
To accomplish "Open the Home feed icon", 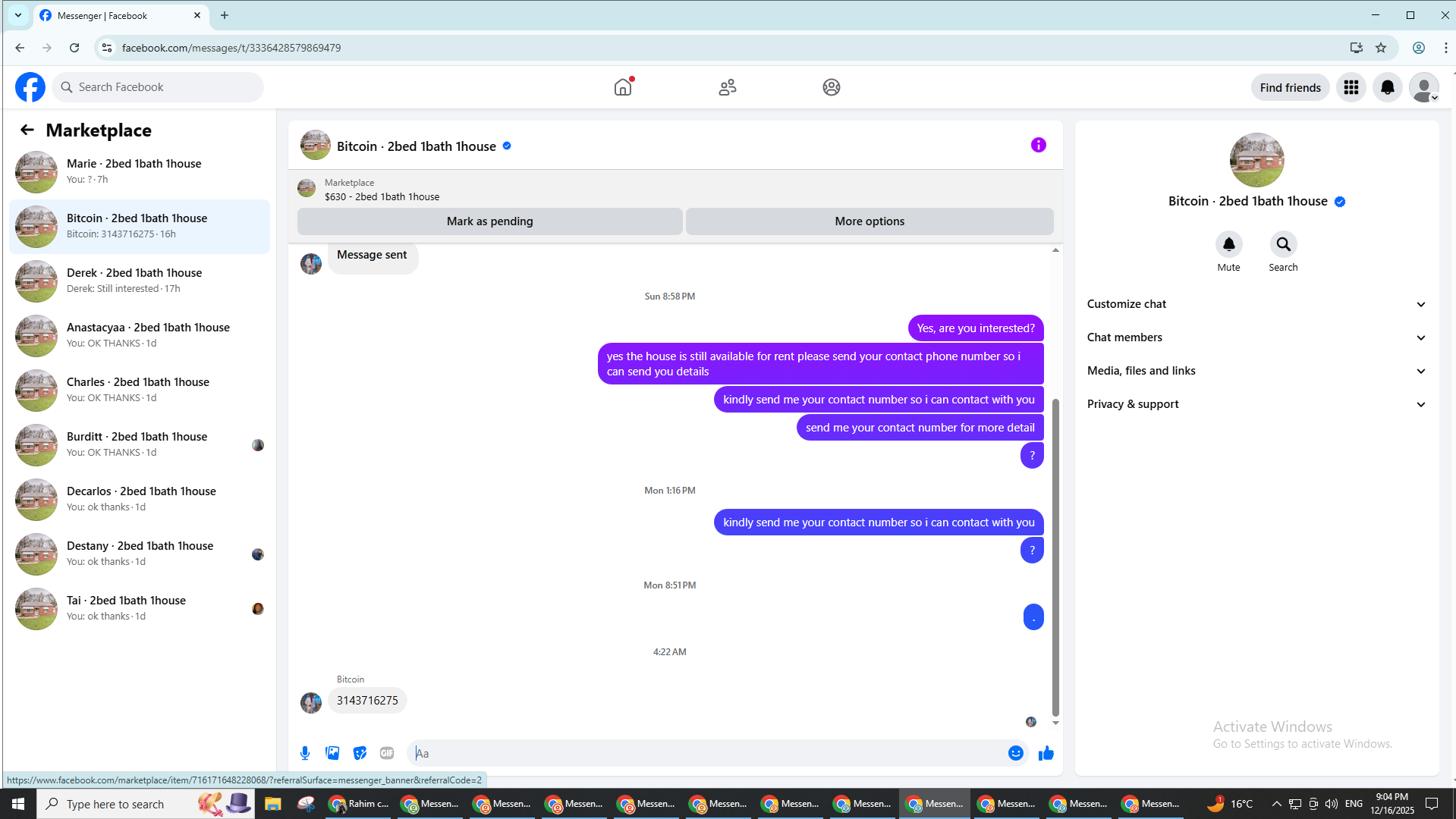I will (x=623, y=87).
